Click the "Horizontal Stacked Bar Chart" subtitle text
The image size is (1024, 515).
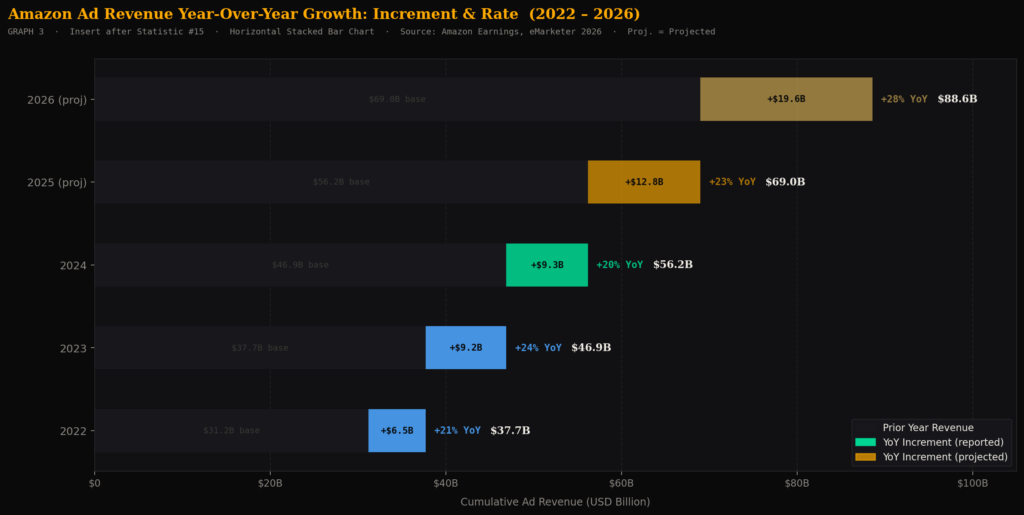(302, 31)
